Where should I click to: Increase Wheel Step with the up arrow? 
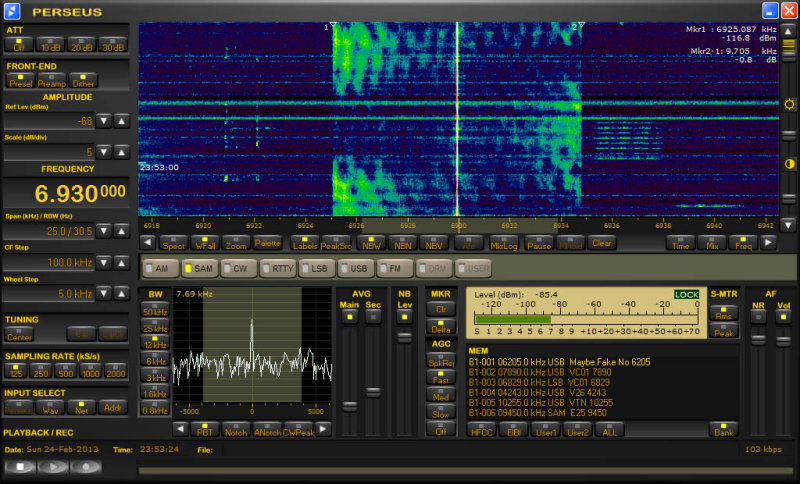pos(121,293)
